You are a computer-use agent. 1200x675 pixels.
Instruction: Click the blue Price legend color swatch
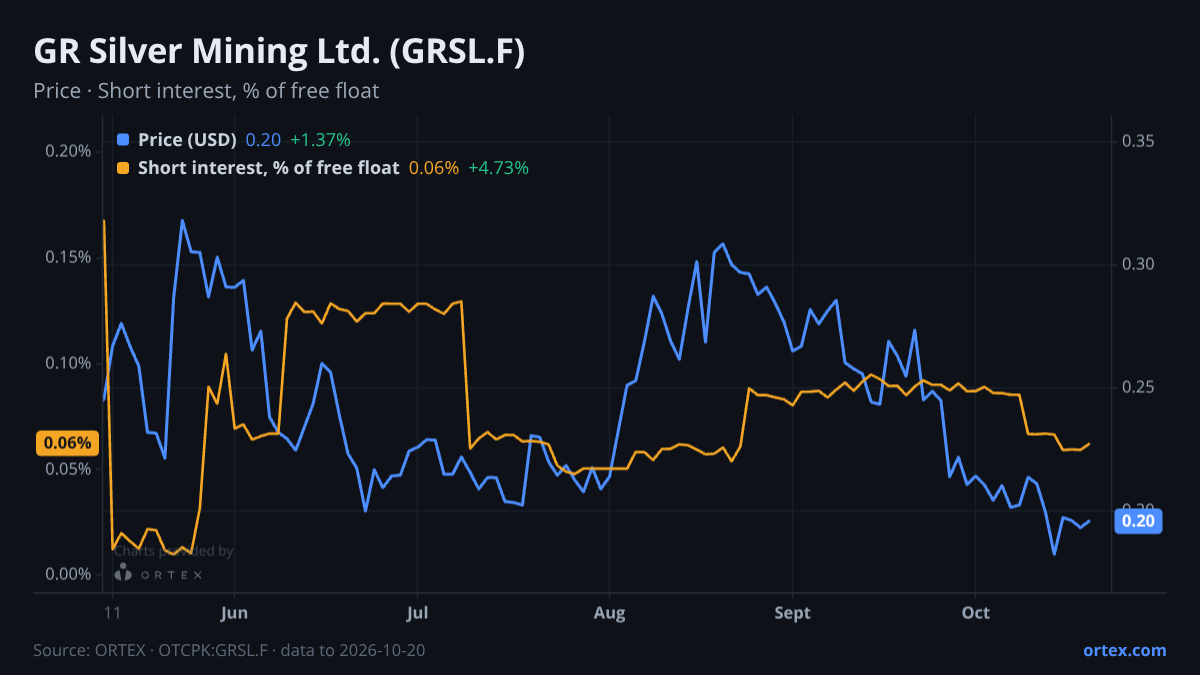click(123, 140)
